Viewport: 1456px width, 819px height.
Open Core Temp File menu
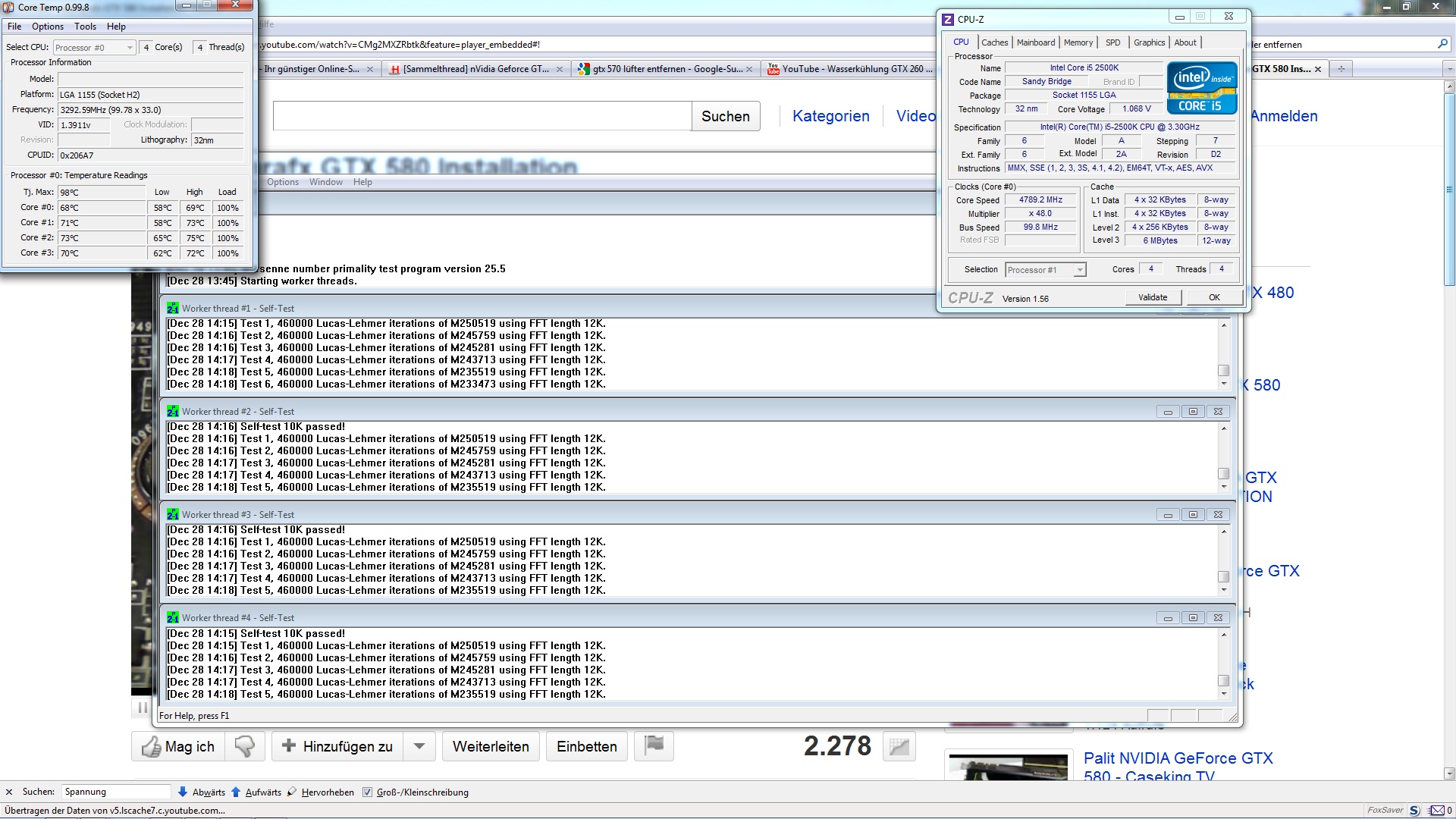point(14,27)
